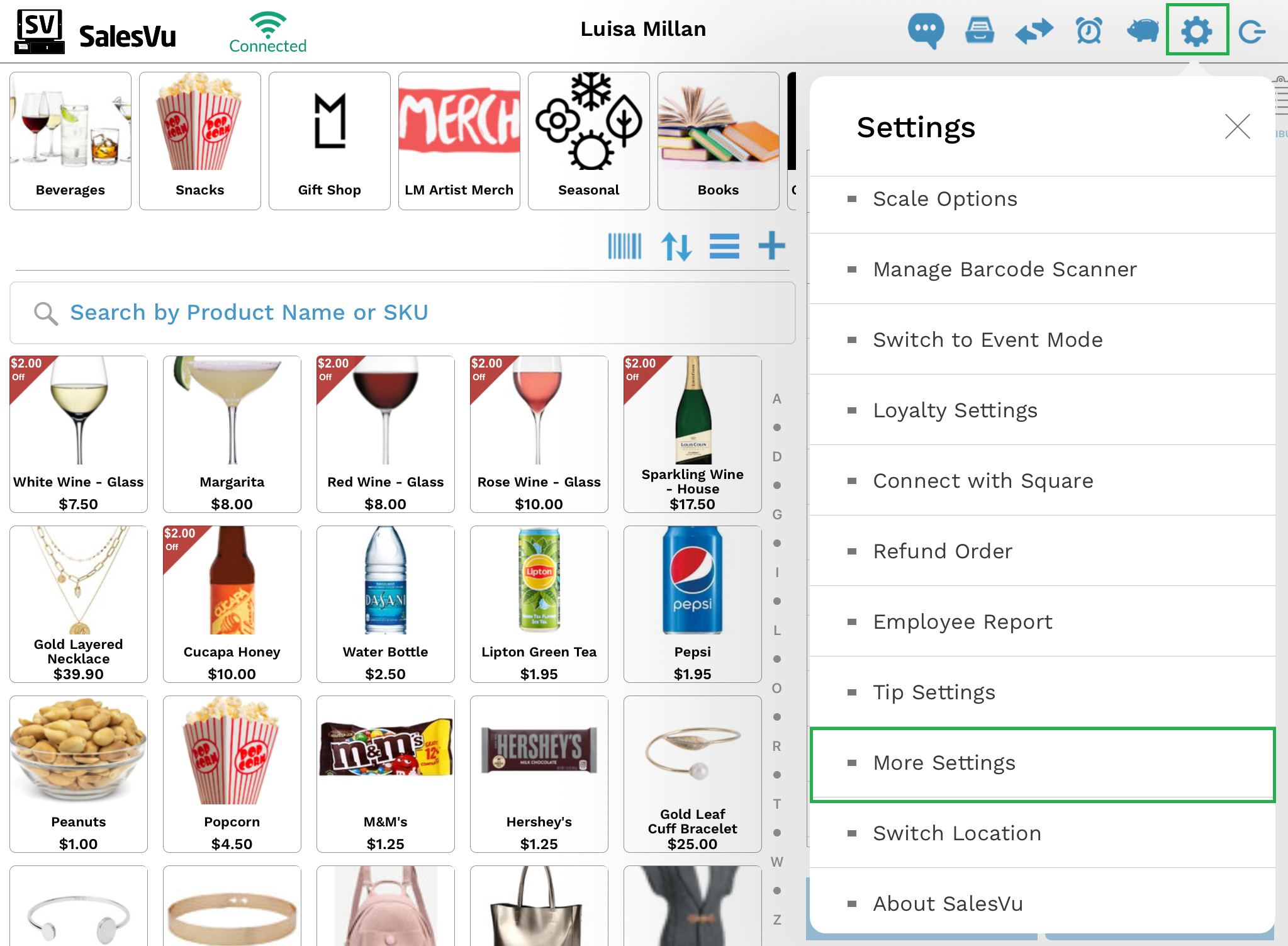Jump to letter D in index
Screen dimensions: 1288x946
[x=777, y=457]
